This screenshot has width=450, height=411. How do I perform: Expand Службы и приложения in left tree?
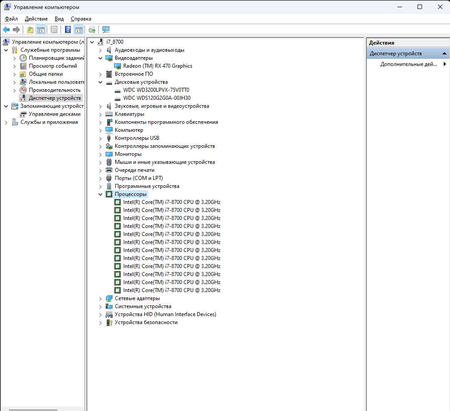click(6, 122)
